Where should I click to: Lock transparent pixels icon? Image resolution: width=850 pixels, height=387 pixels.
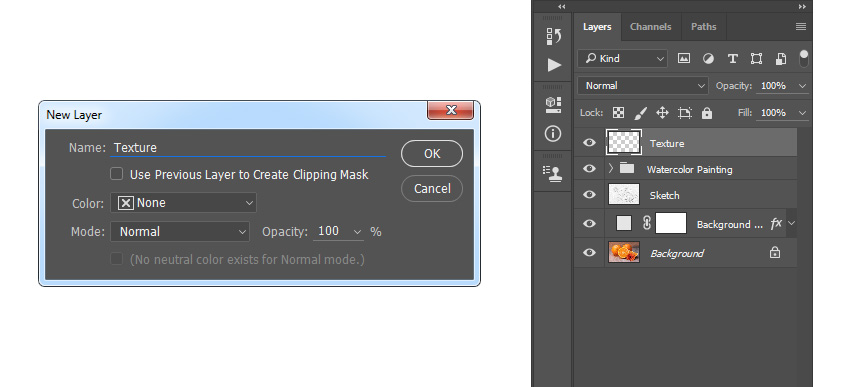(618, 113)
